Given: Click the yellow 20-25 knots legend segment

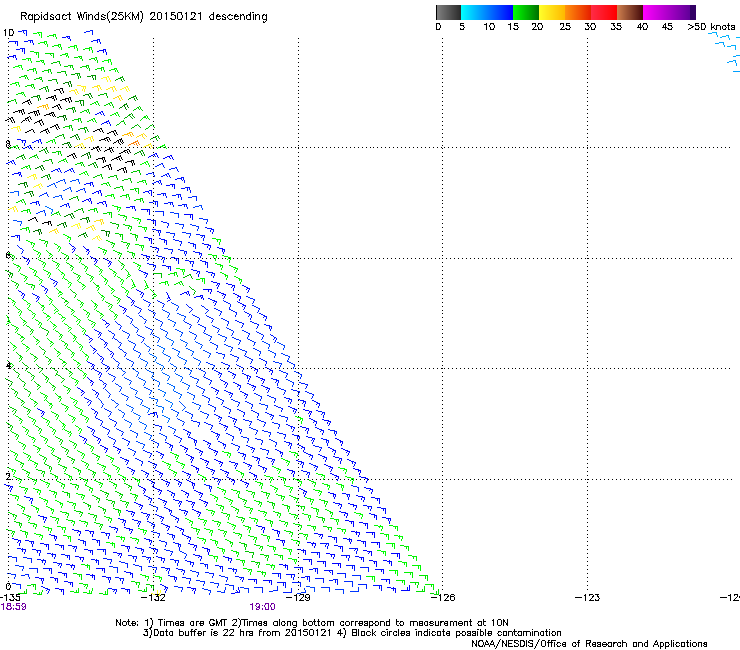Looking at the screenshot, I should coord(552,12).
